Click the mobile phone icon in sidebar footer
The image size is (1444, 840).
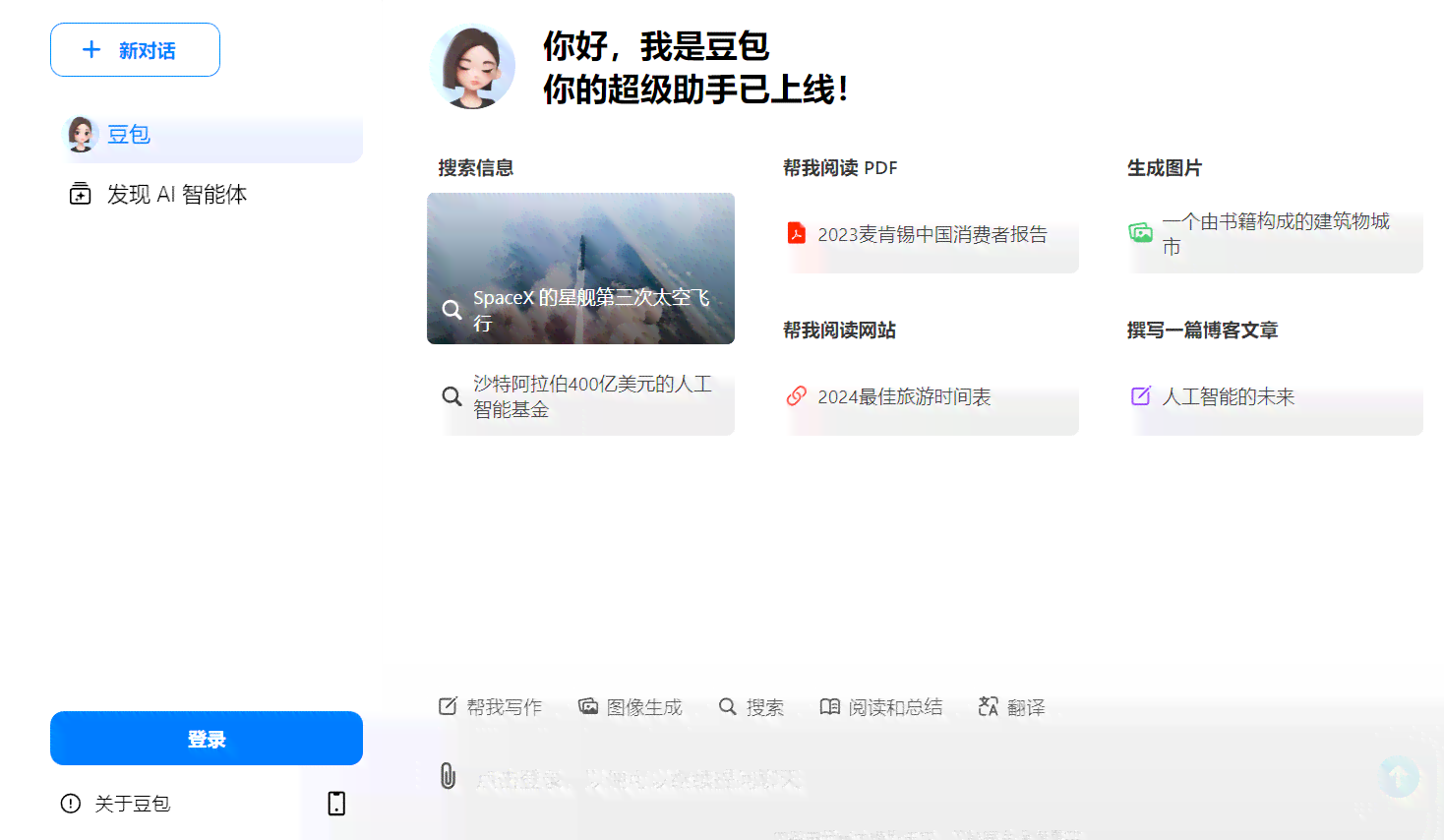click(x=336, y=804)
